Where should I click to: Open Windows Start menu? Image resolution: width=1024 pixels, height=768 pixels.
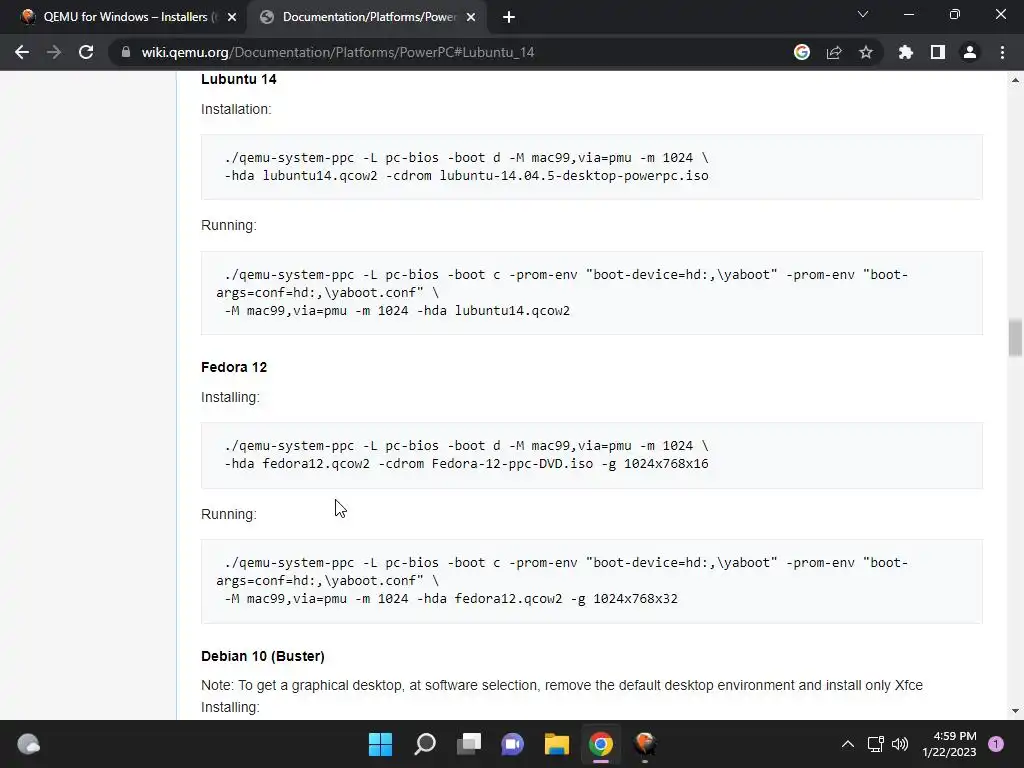point(380,744)
